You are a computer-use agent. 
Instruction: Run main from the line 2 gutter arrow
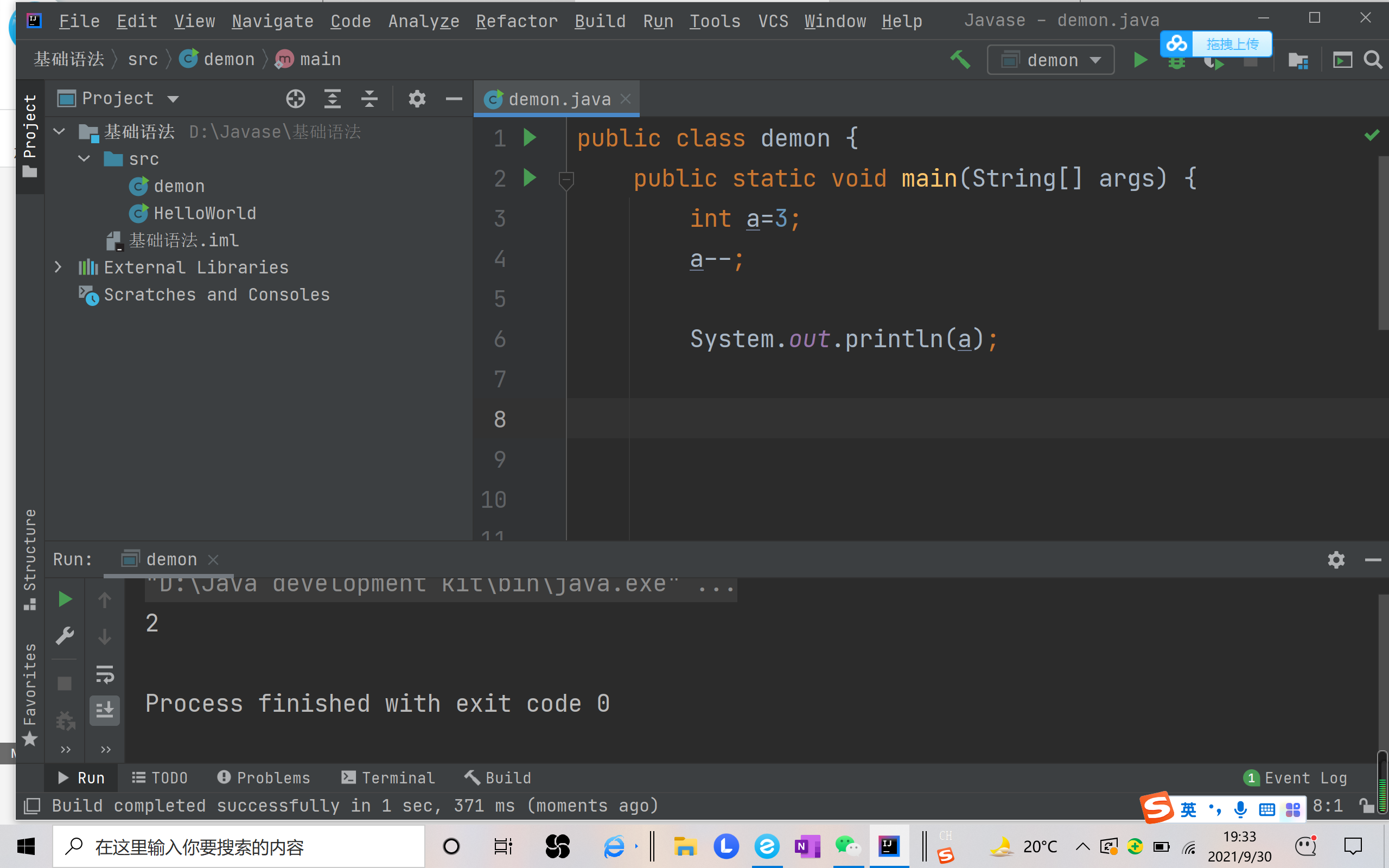click(x=529, y=178)
